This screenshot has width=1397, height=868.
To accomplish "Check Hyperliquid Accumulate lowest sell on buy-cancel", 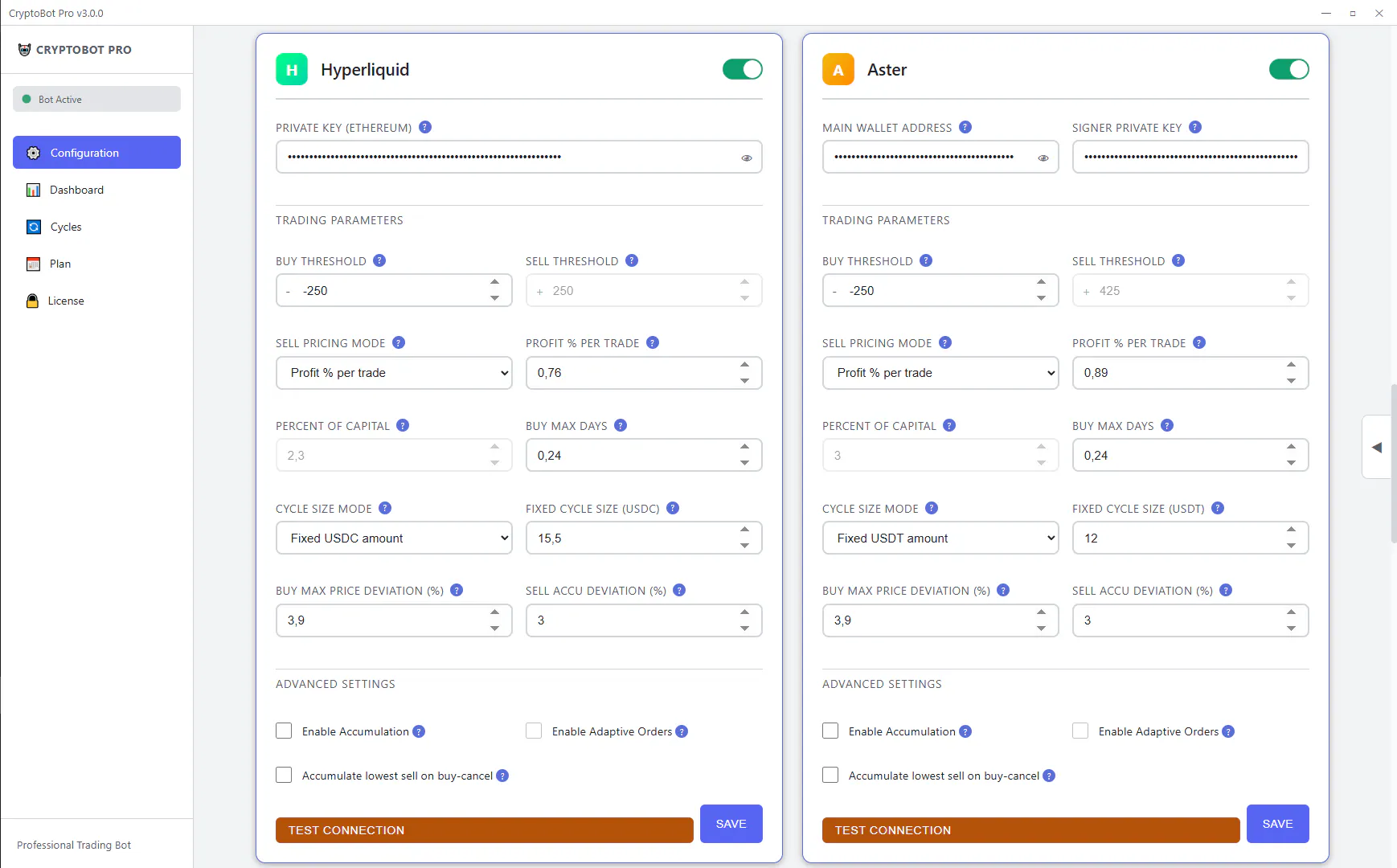I will click(x=284, y=775).
